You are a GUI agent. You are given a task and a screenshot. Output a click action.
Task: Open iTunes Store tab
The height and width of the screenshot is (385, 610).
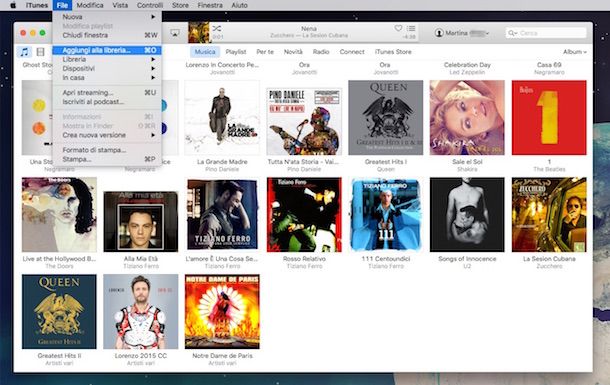point(393,52)
